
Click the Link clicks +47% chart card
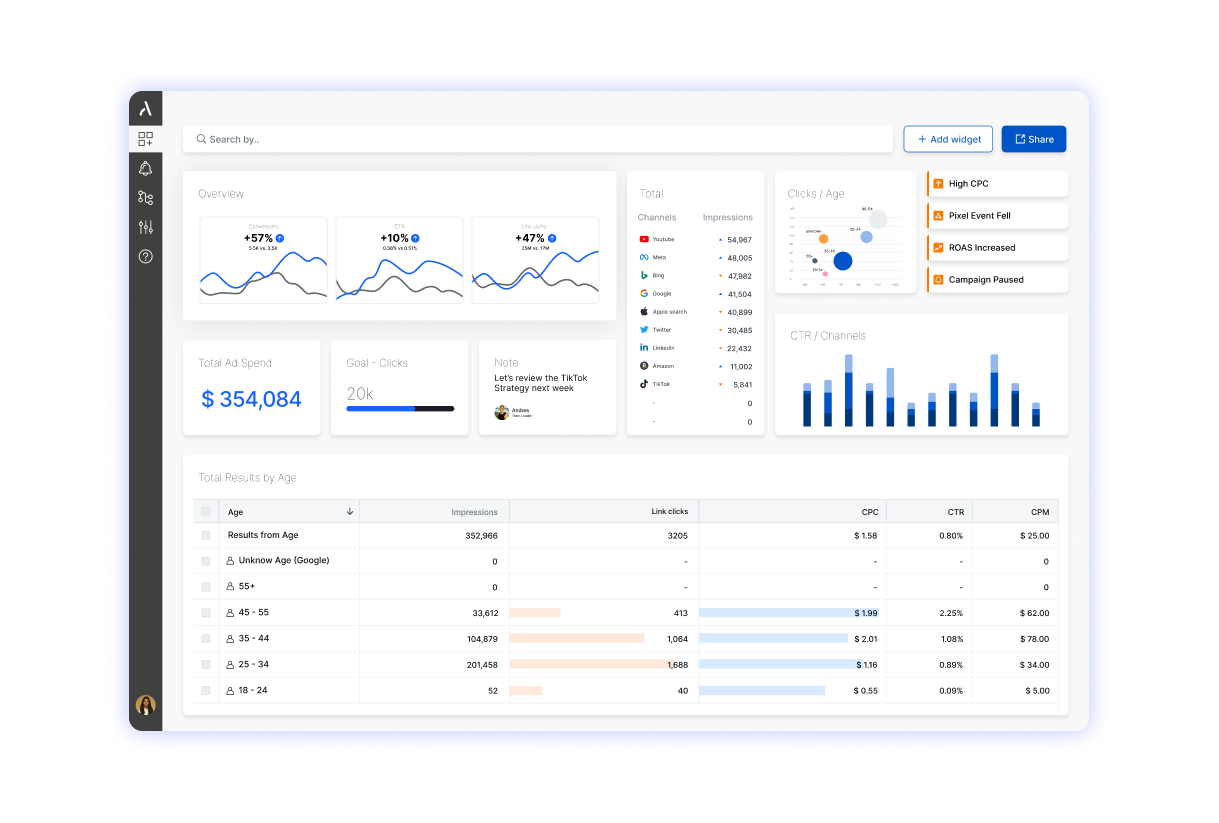point(535,260)
